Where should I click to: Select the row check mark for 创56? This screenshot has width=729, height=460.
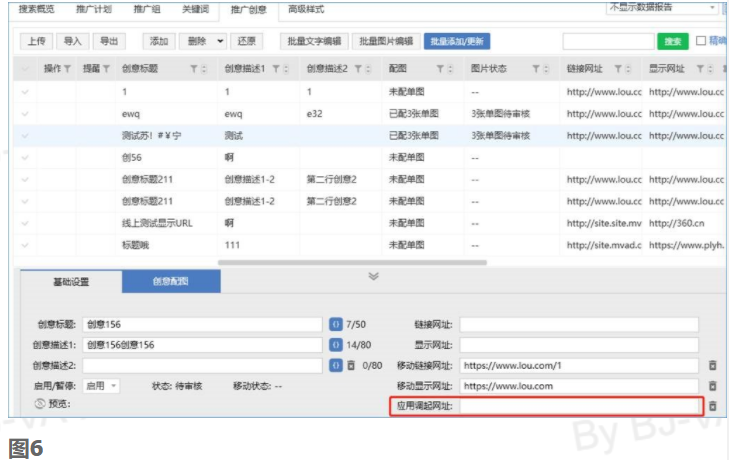(x=25, y=157)
